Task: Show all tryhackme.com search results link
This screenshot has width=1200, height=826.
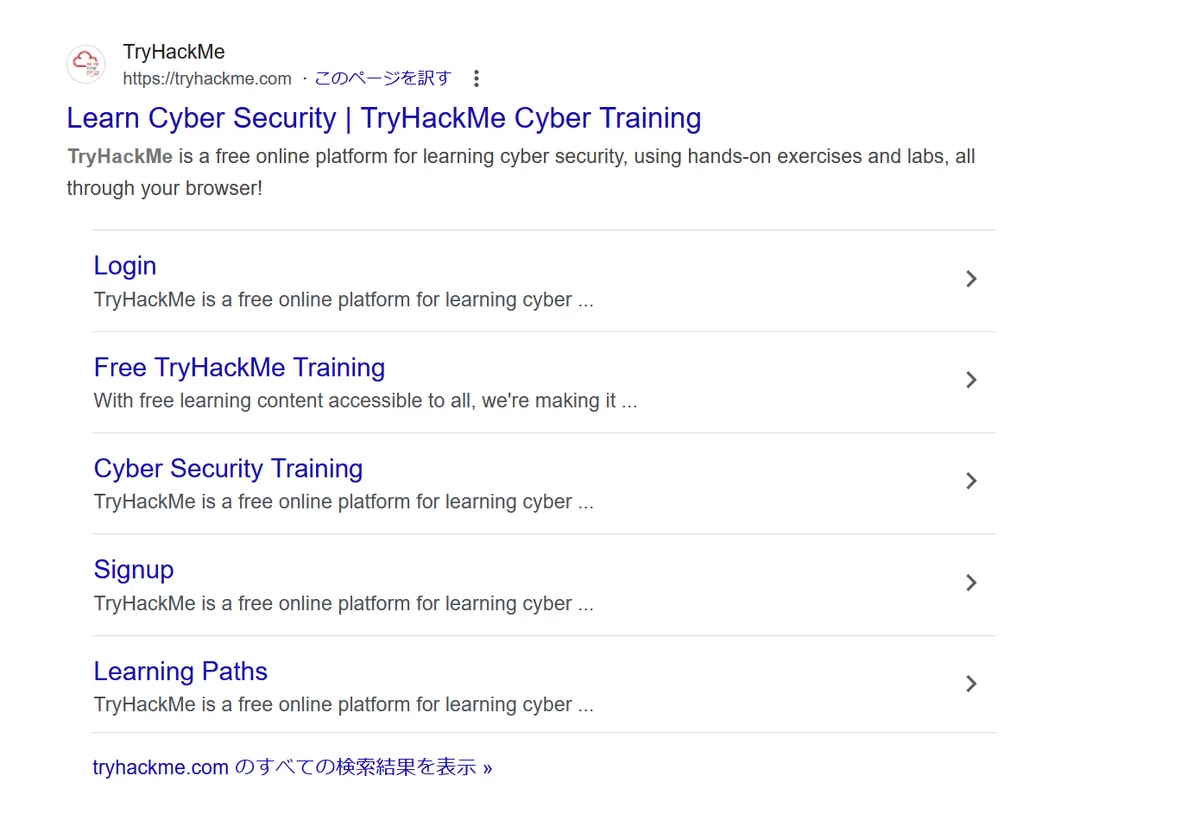Action: click(x=292, y=767)
